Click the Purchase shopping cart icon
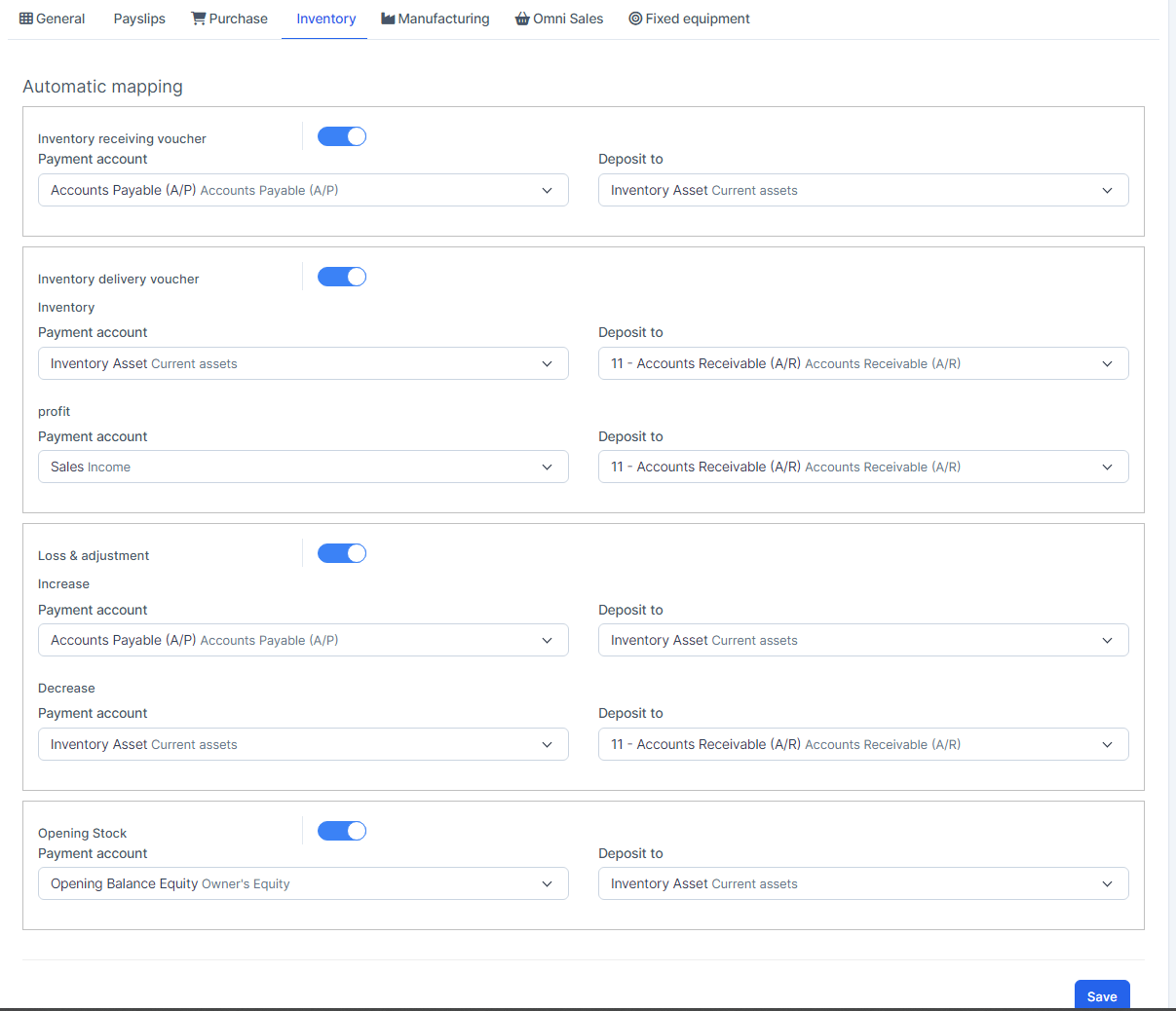The height and width of the screenshot is (1011, 1176). (x=199, y=19)
